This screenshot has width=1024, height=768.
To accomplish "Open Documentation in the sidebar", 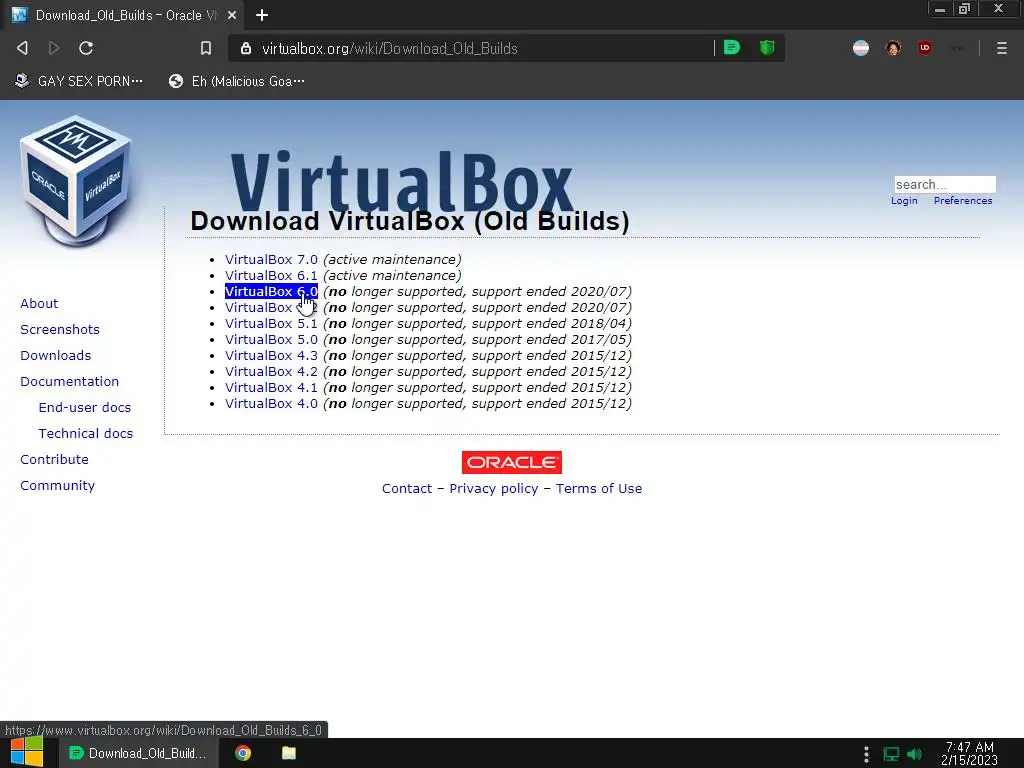I will 69,381.
